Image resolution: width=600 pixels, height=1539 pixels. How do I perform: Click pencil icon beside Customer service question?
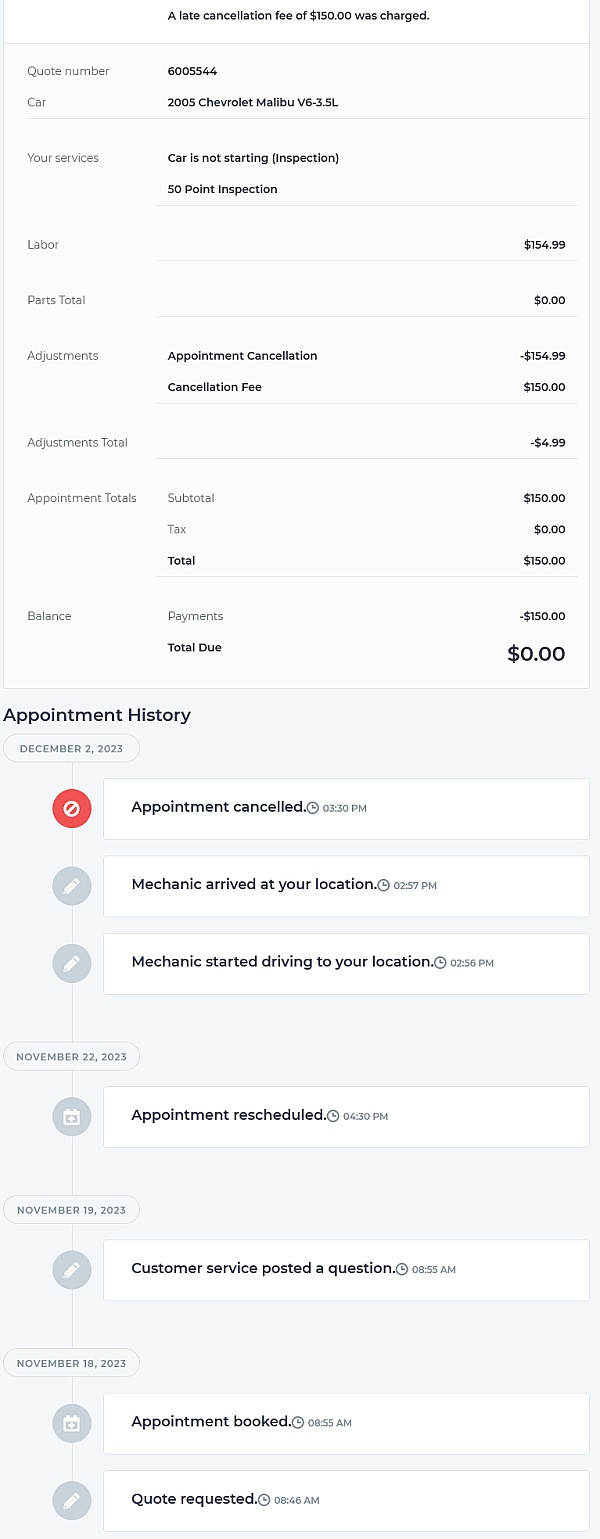[72, 1270]
